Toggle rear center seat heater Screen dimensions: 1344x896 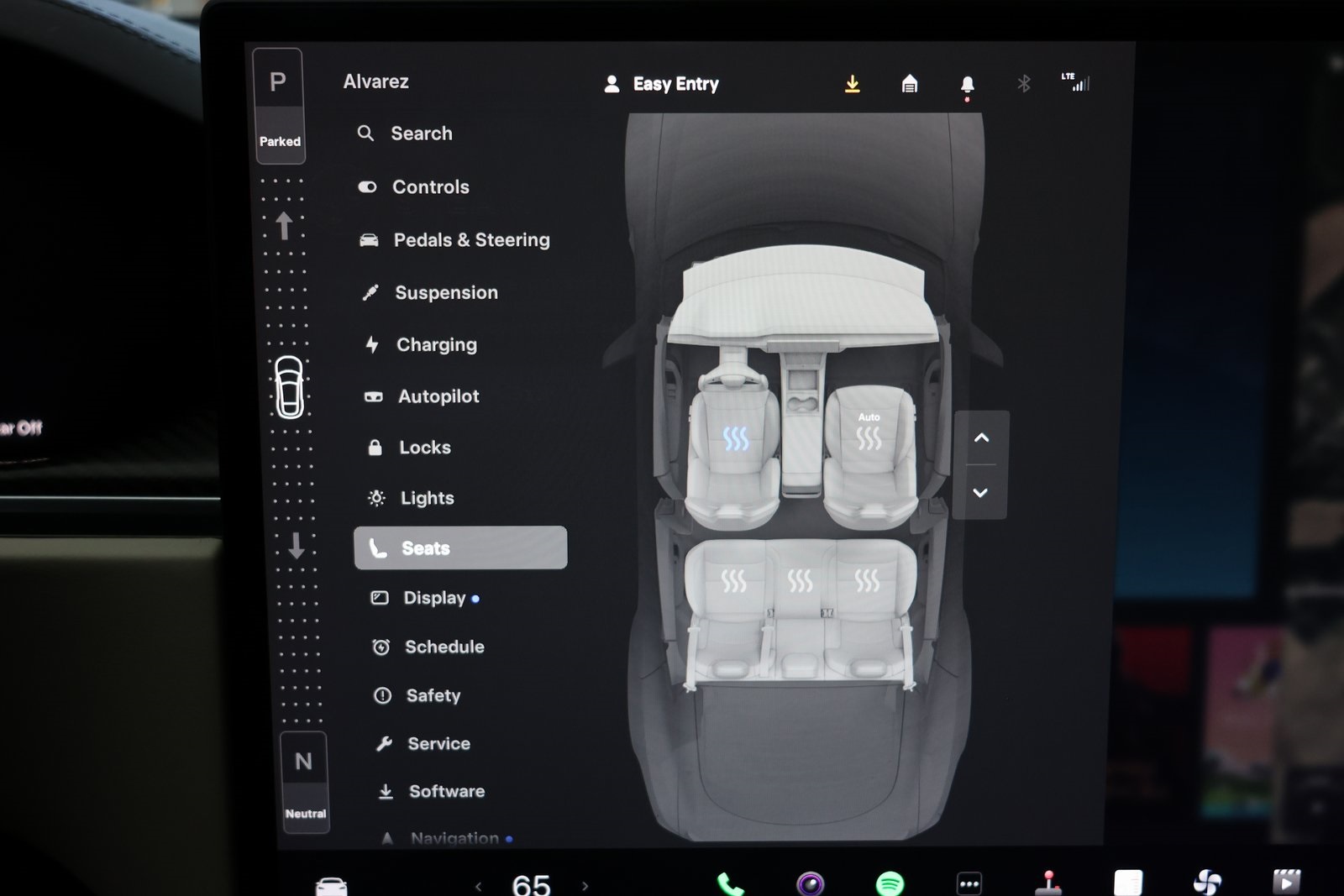(x=801, y=580)
